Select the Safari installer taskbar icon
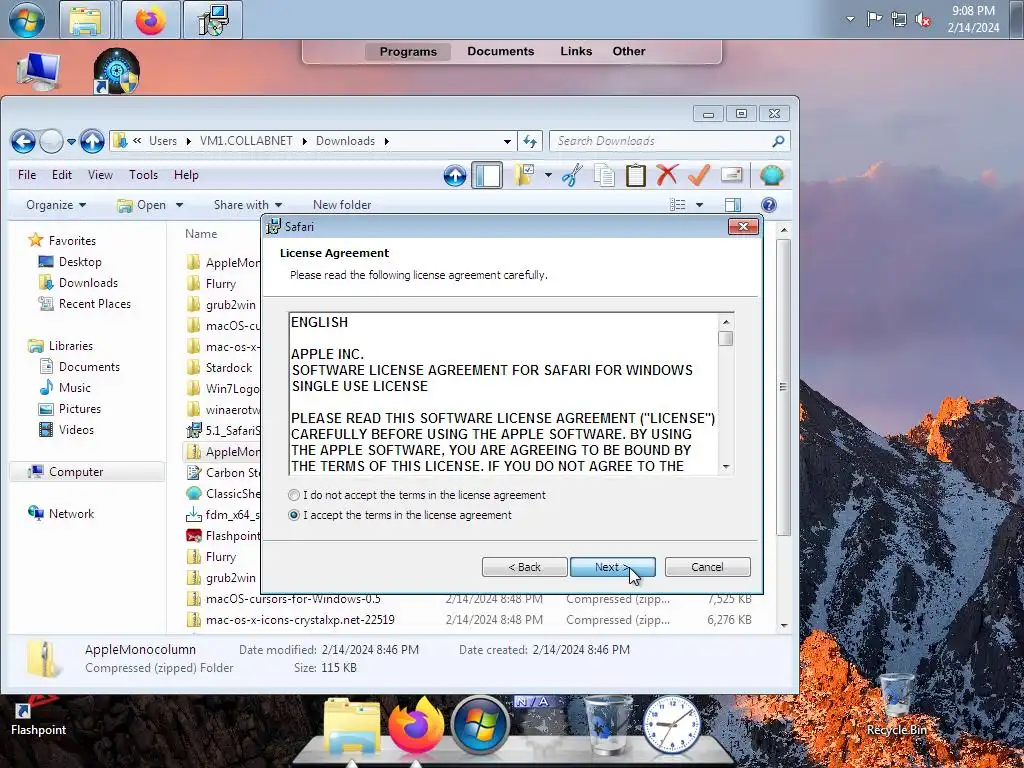This screenshot has width=1024, height=768. tap(213, 20)
